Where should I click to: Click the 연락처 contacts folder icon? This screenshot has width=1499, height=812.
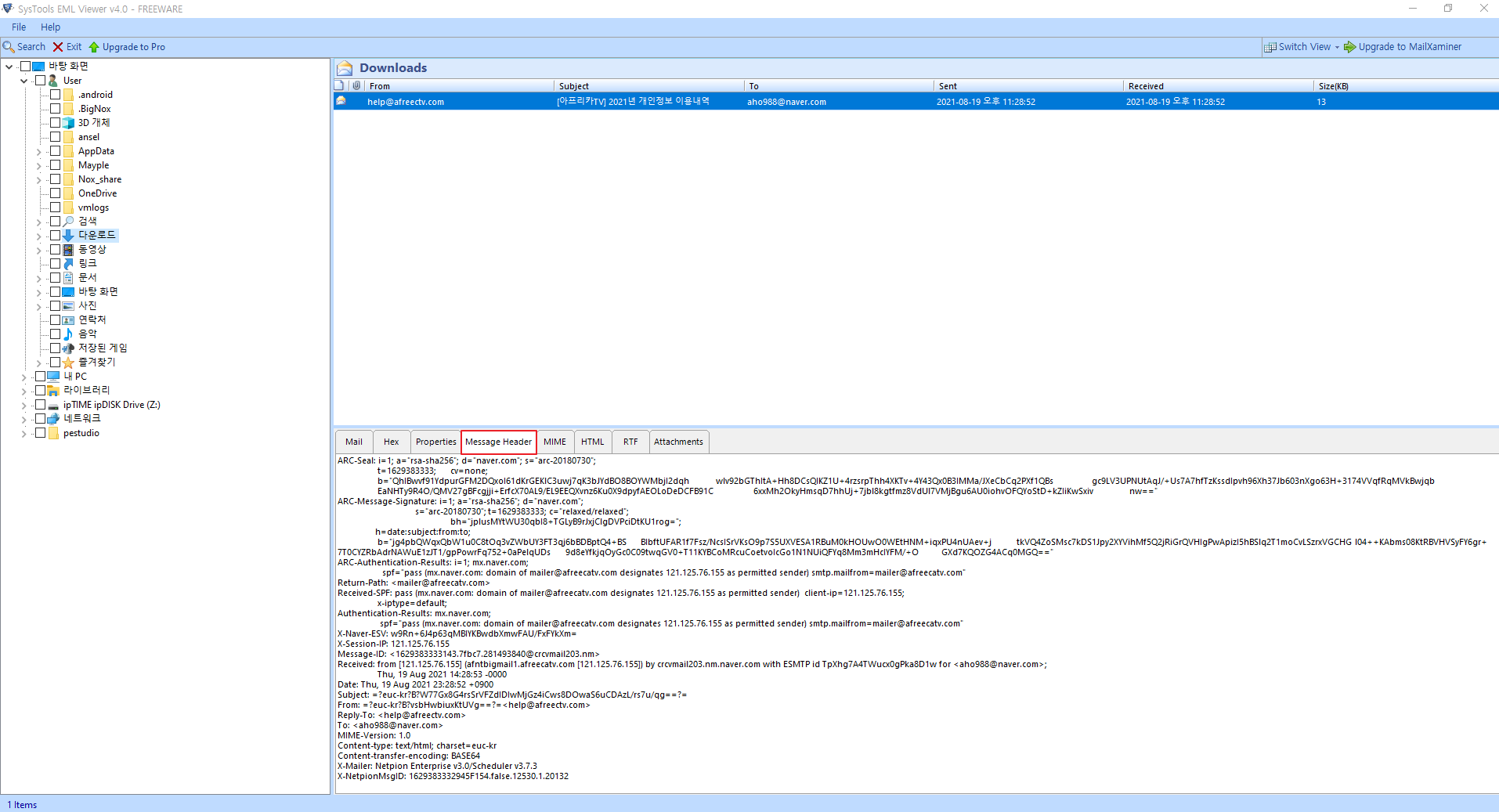click(x=68, y=320)
